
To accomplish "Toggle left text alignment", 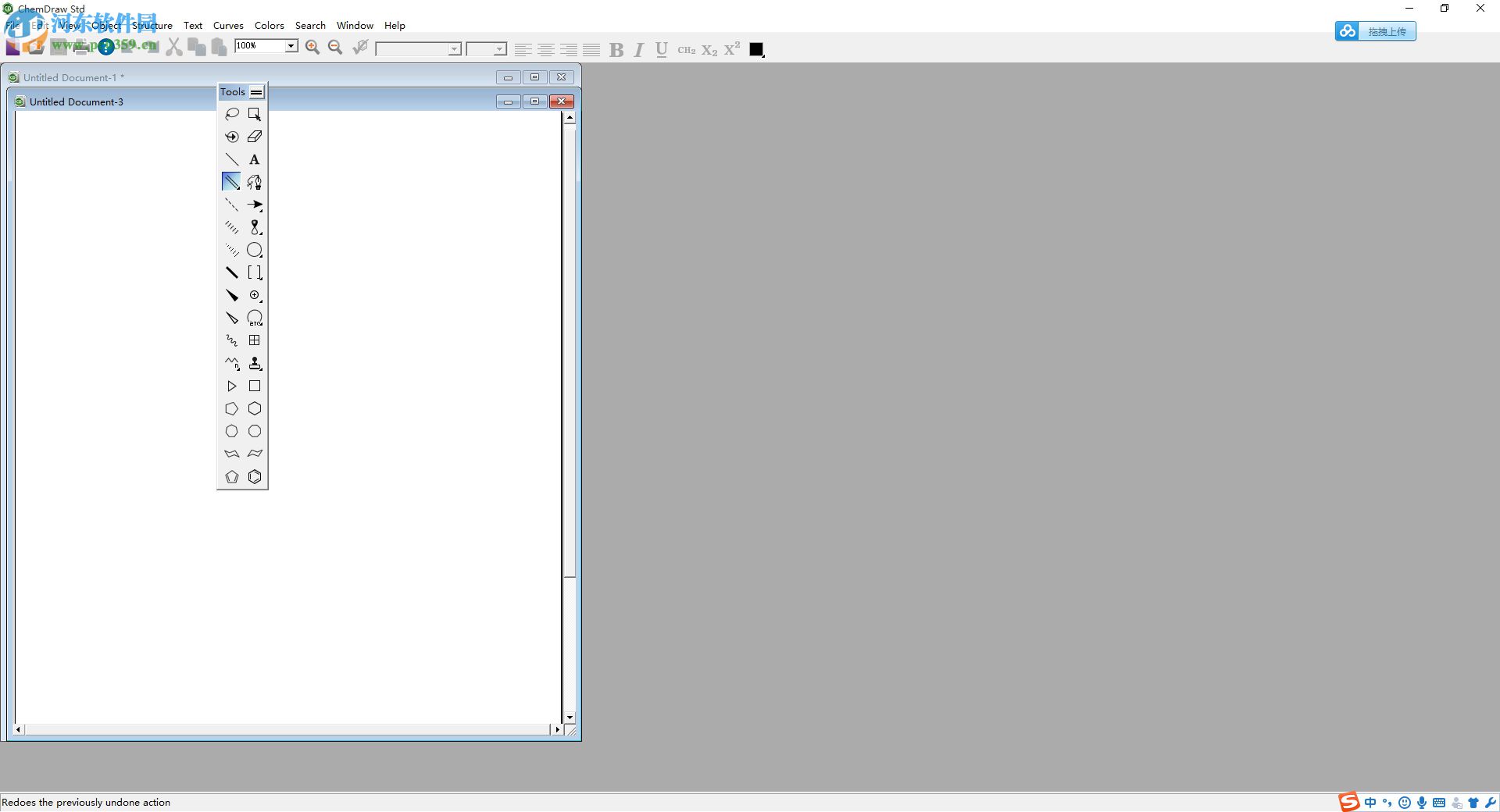I will (523, 50).
